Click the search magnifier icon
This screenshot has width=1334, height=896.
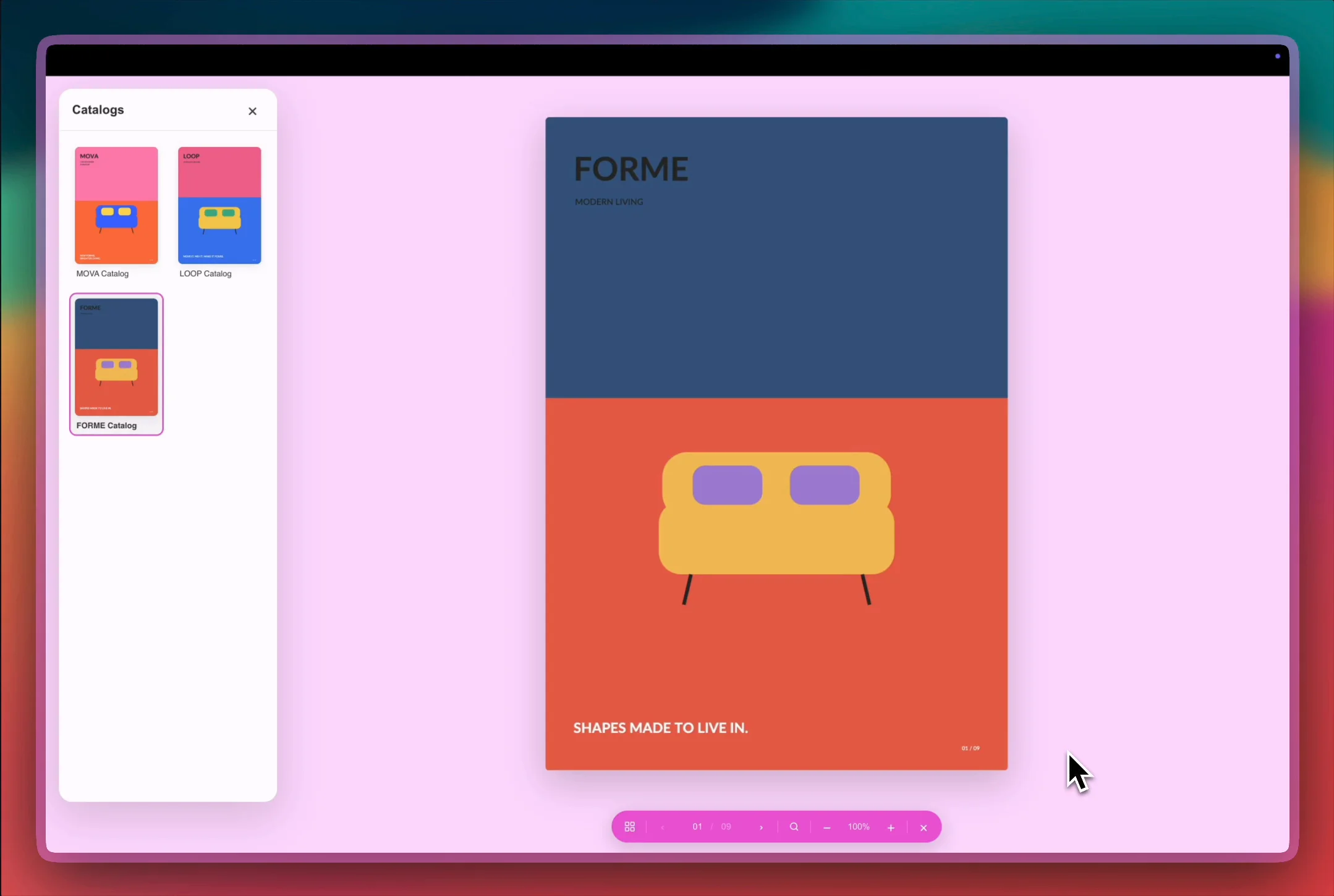coord(794,827)
